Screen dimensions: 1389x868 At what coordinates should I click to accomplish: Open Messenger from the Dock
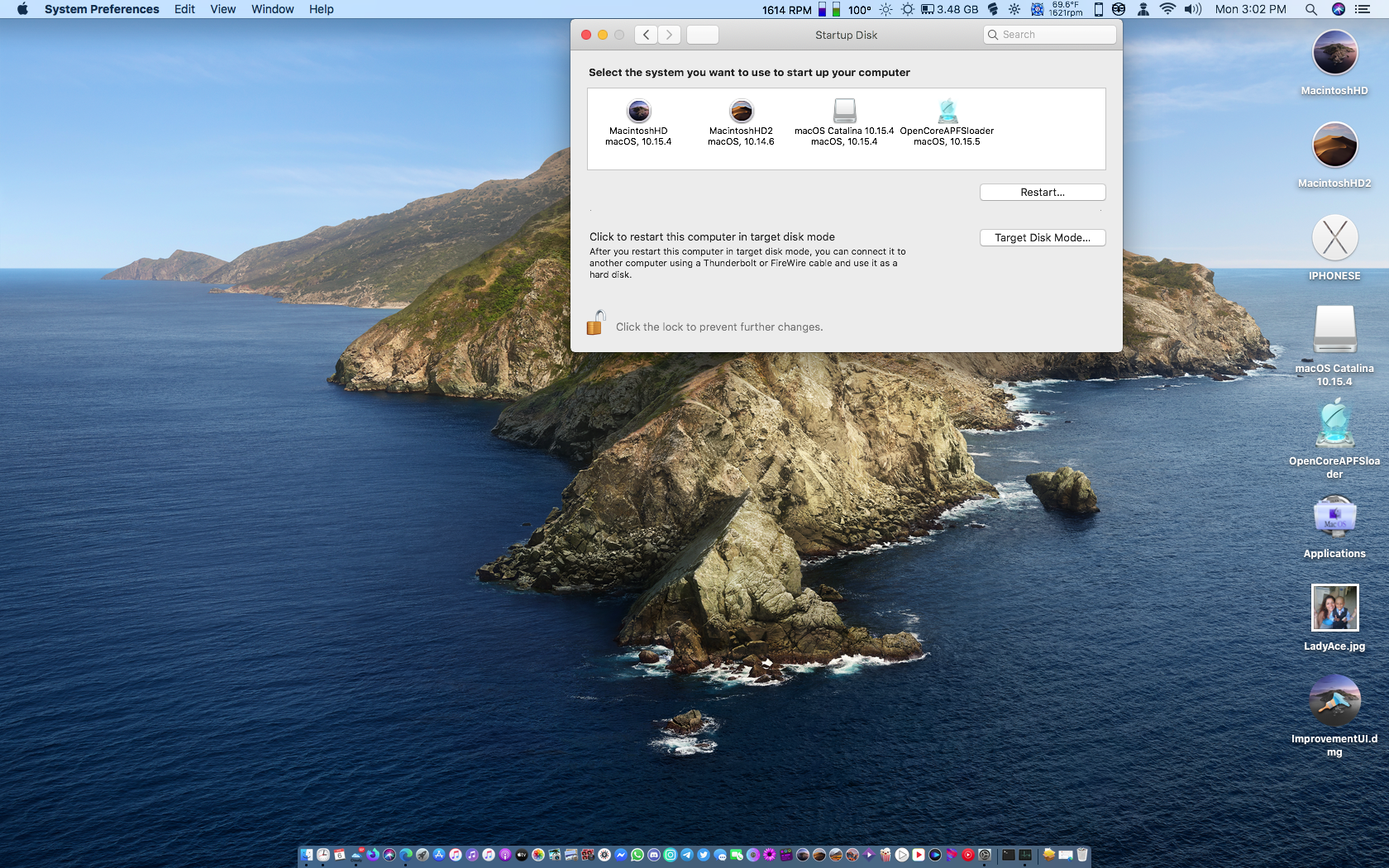point(621,855)
